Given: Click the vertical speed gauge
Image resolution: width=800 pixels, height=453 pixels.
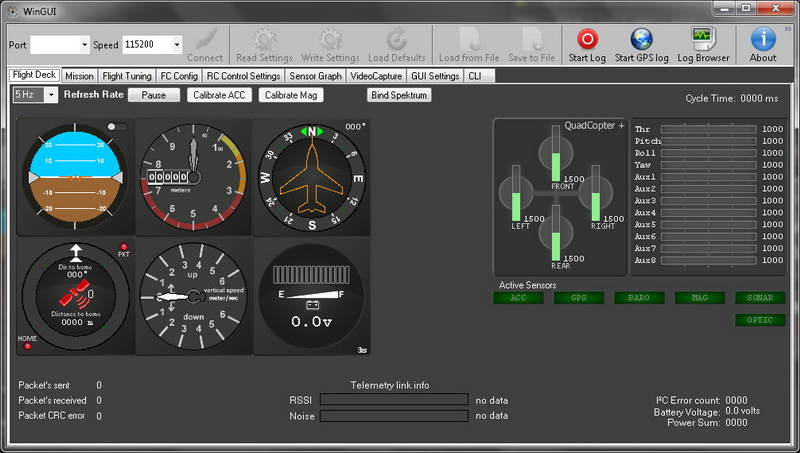Looking at the screenshot, I should click(x=193, y=296).
